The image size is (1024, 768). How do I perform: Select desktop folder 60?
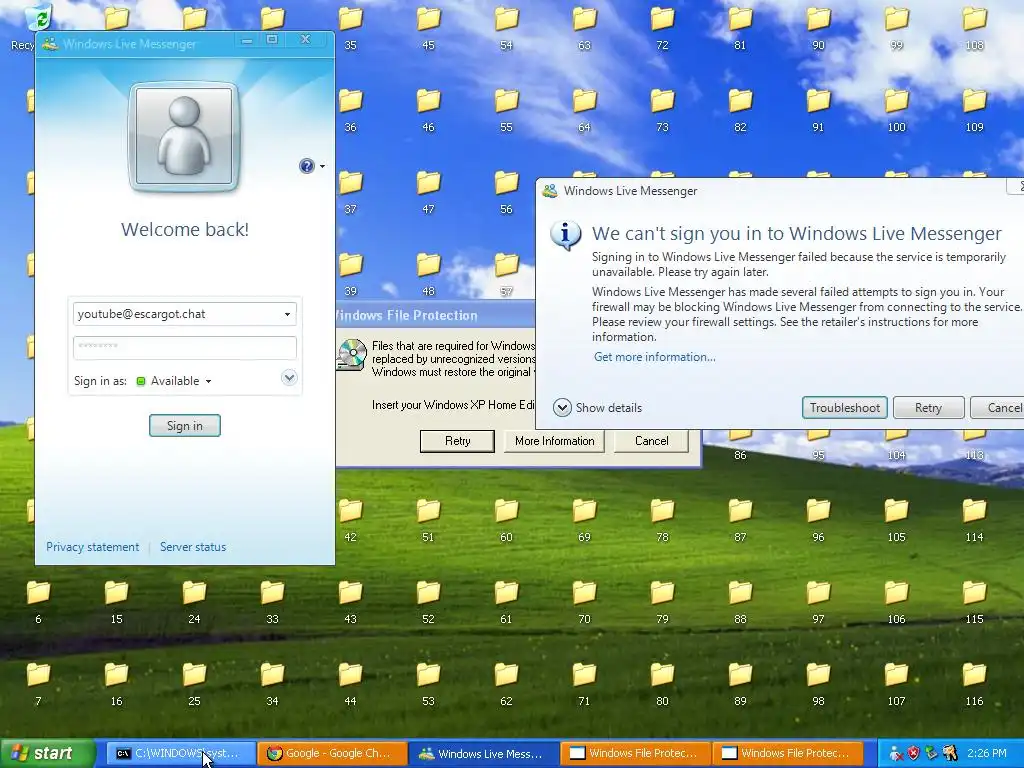[x=506, y=520]
